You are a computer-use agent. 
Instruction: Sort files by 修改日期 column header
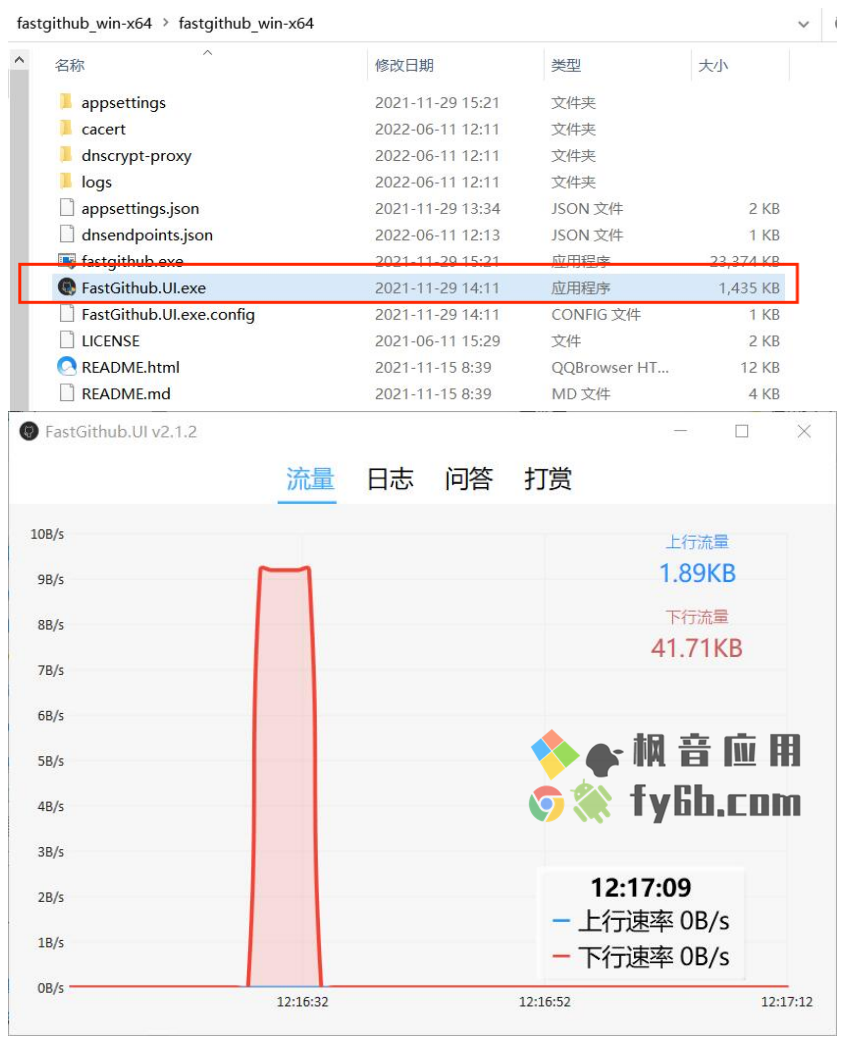coord(404,65)
